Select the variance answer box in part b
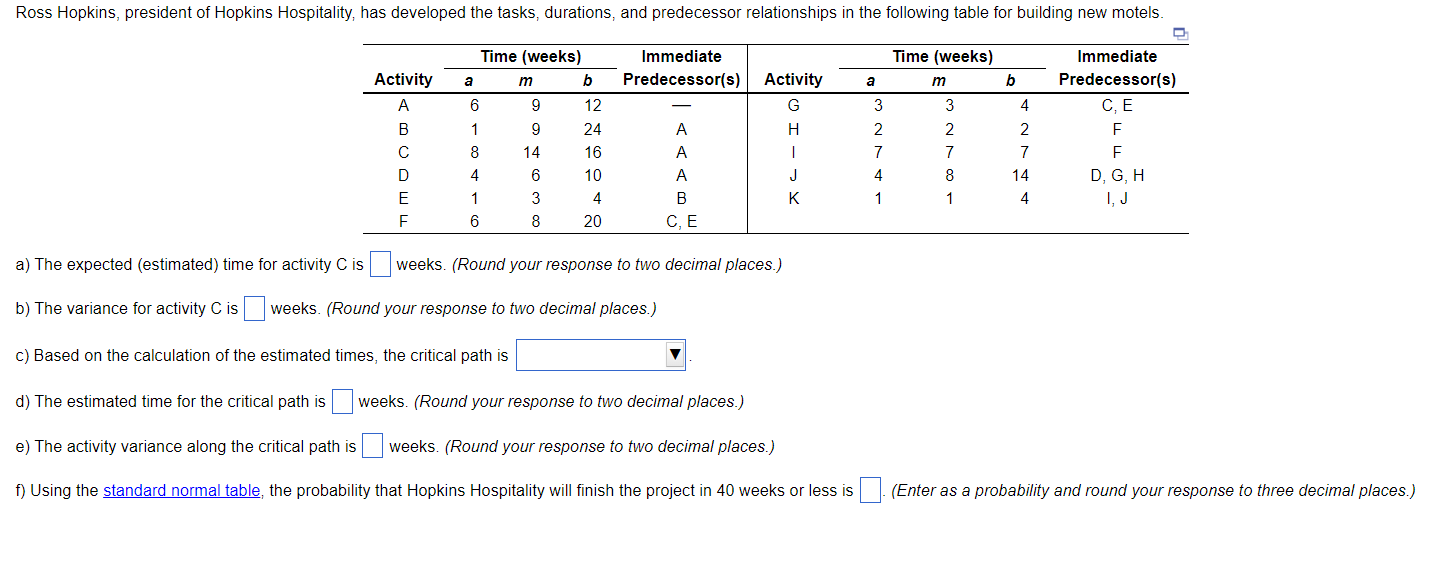This screenshot has width=1437, height=582. pyautogui.click(x=253, y=308)
